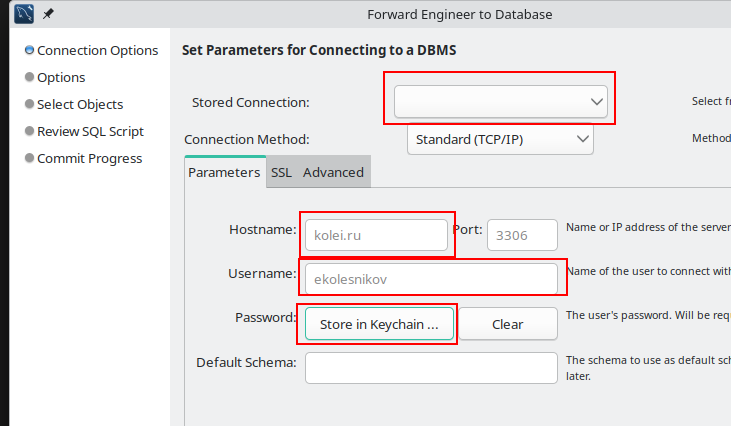Image resolution: width=731 pixels, height=426 pixels.
Task: Select the Connection Options step bullet
Action: pyautogui.click(x=29, y=50)
